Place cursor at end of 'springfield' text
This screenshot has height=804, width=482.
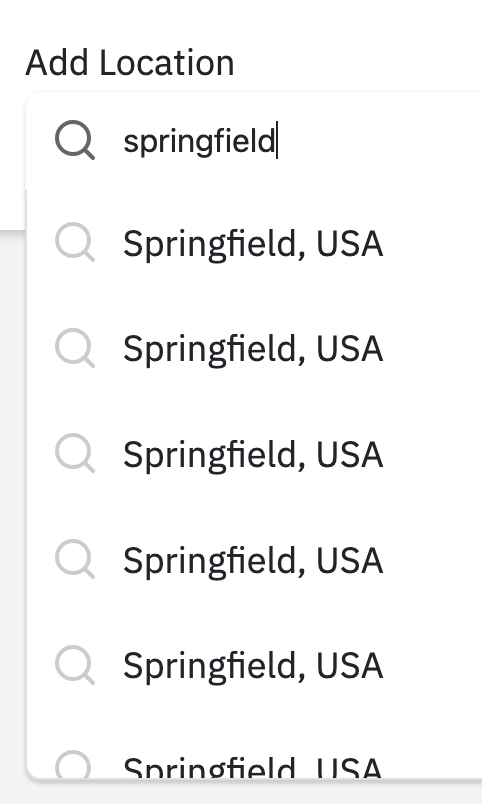pyautogui.click(x=277, y=140)
